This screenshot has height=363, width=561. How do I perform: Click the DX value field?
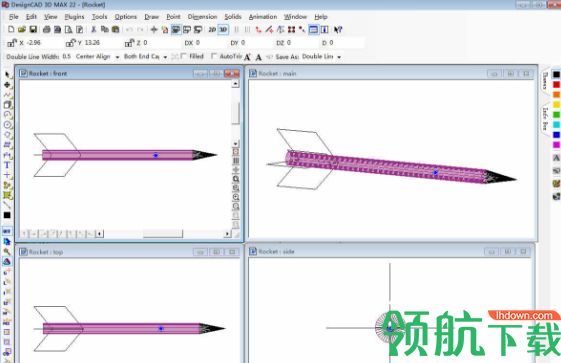click(210, 43)
